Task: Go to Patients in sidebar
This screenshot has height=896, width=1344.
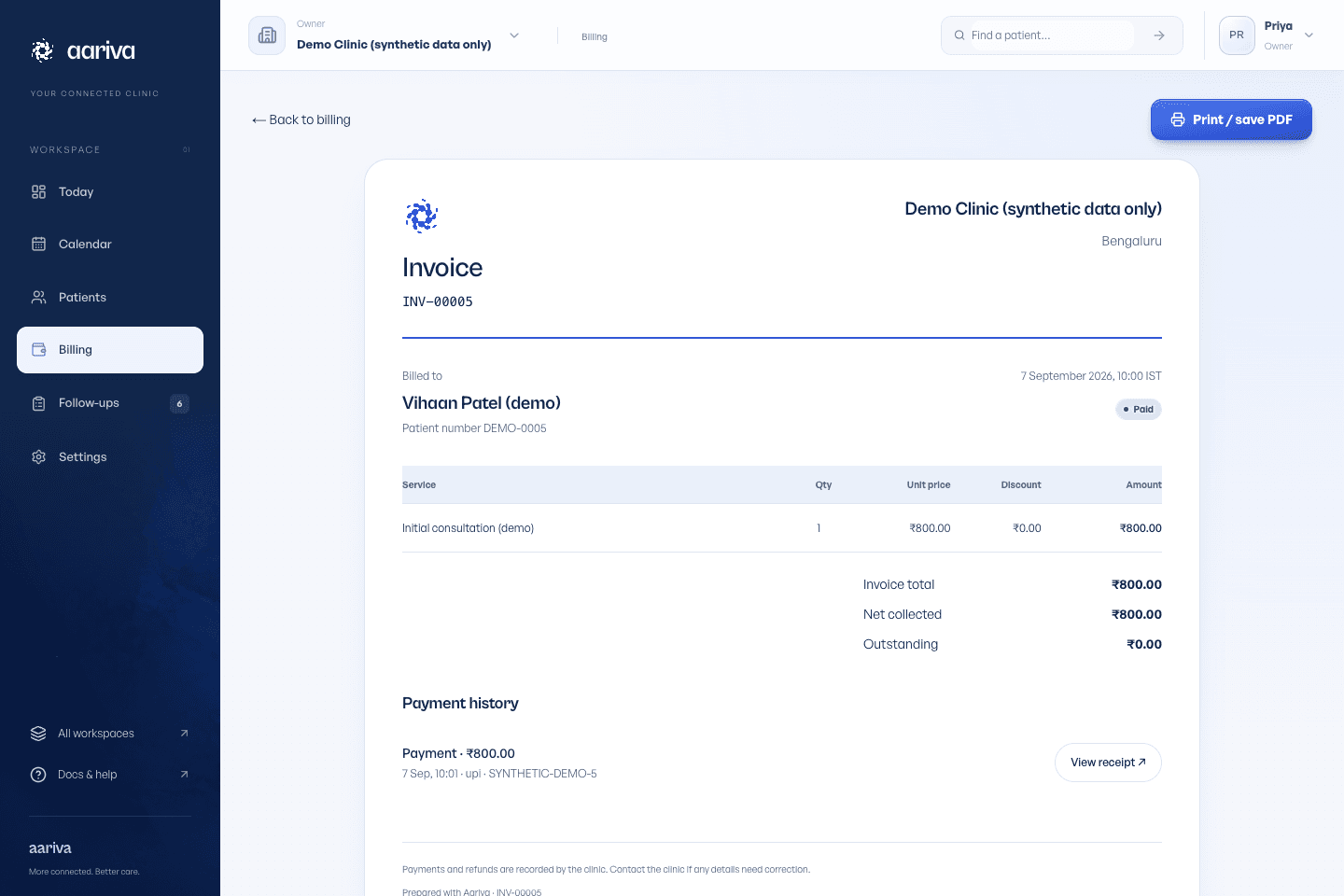Action: pyautogui.click(x=110, y=297)
